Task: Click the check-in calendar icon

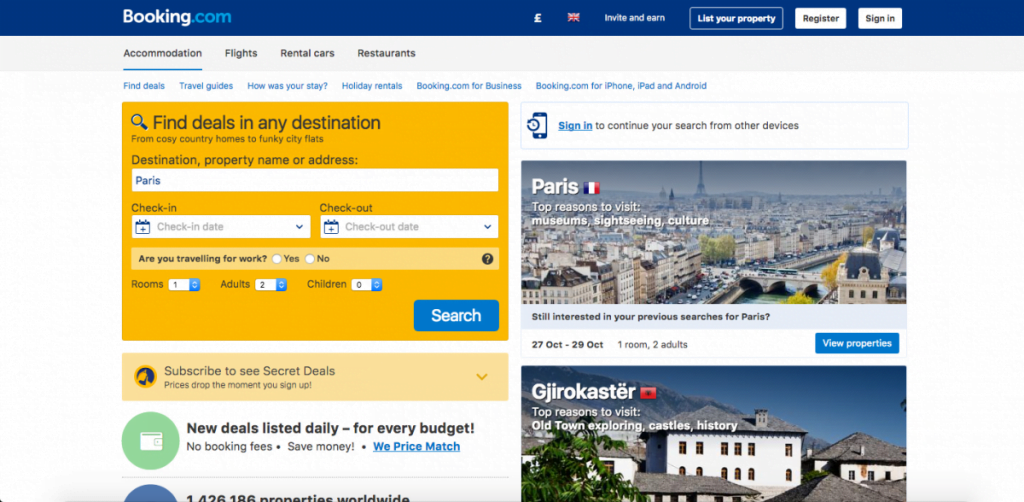Action: pos(142,227)
